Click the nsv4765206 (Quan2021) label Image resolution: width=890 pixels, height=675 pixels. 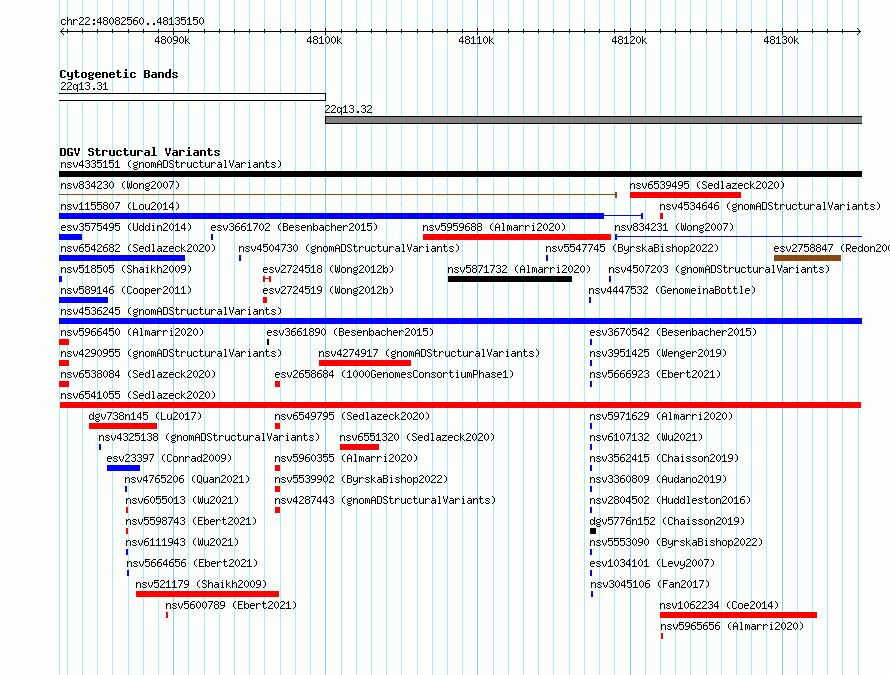point(187,479)
